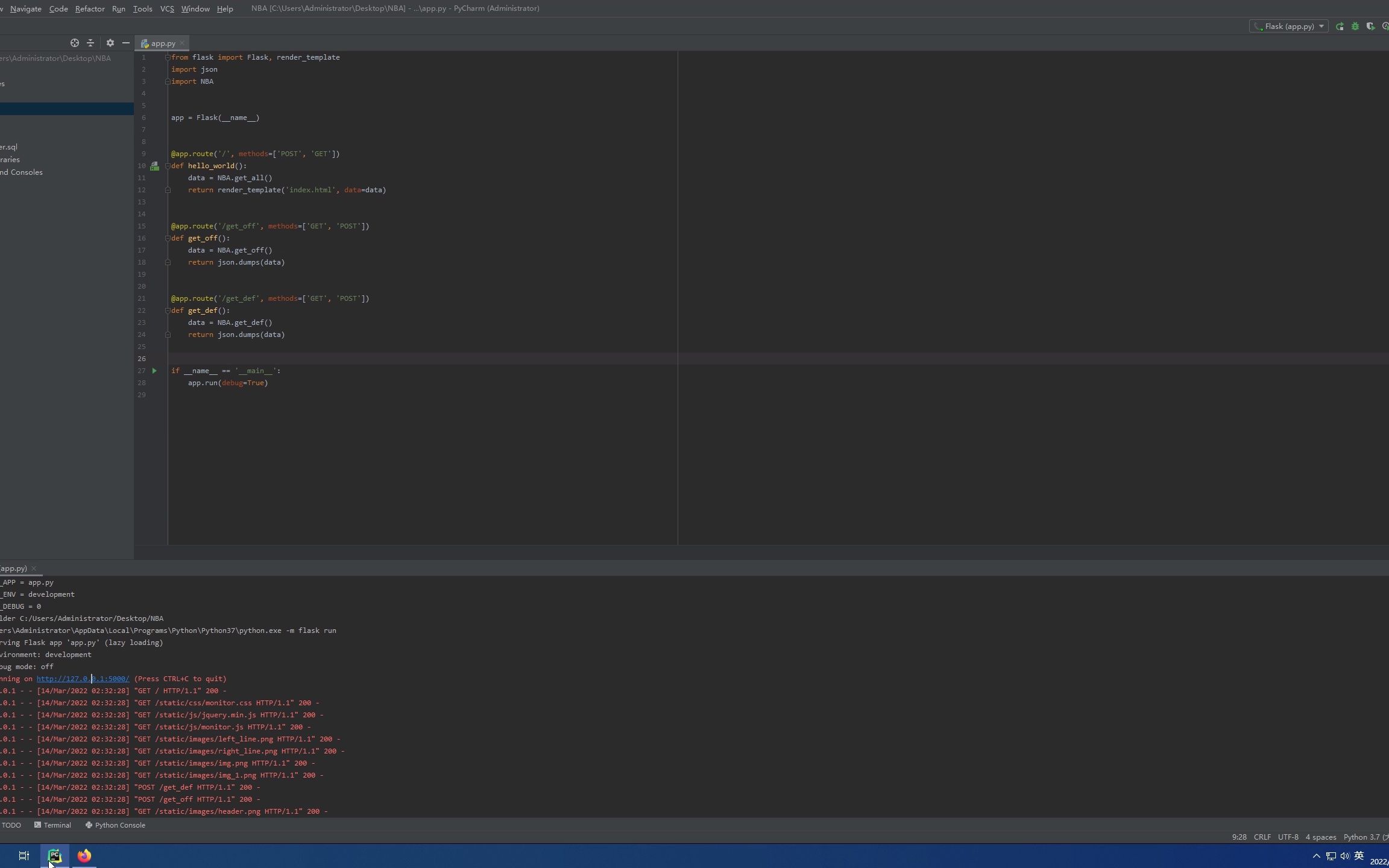Click the PyCharm taskbar icon

click(54, 856)
